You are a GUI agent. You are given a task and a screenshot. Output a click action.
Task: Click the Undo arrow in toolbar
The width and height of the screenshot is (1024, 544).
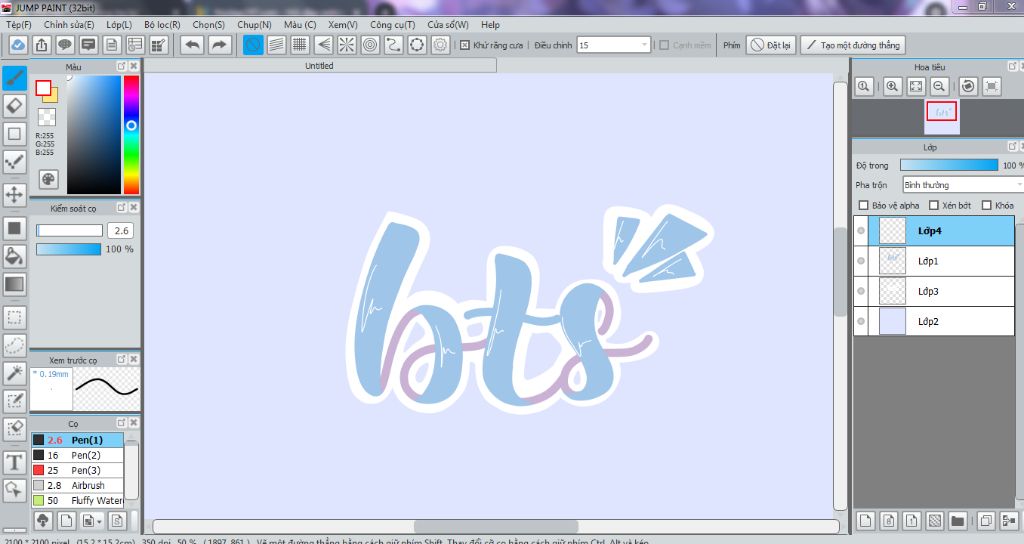click(193, 45)
